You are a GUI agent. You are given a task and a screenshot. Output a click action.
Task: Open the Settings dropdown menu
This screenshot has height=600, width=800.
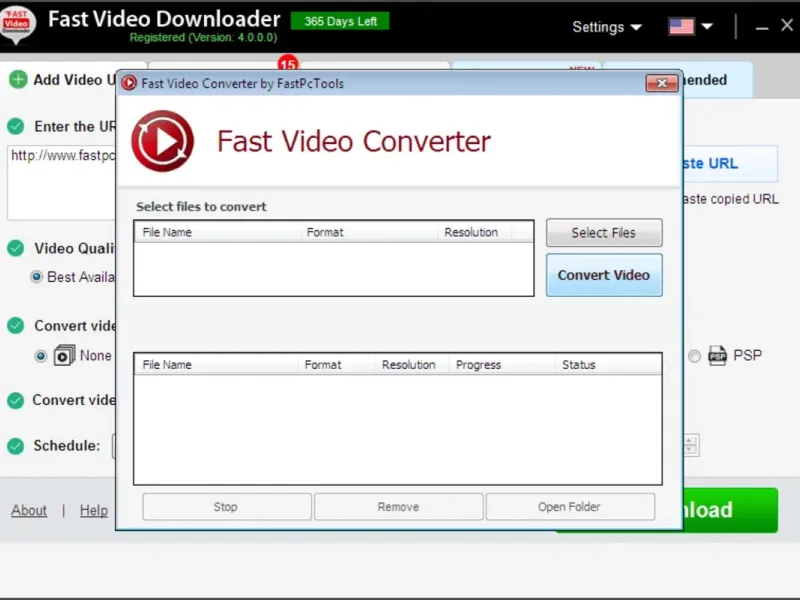607,27
